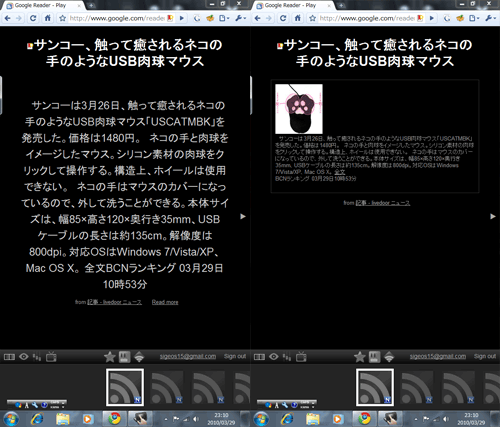This screenshot has width=500, height=427.
Task: Click the Go arrow beside the left window's address field
Action: click(x=182, y=18)
